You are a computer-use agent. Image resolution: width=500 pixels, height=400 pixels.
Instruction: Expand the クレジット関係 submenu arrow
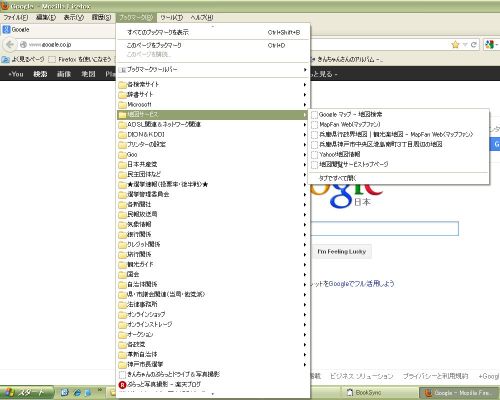point(305,245)
